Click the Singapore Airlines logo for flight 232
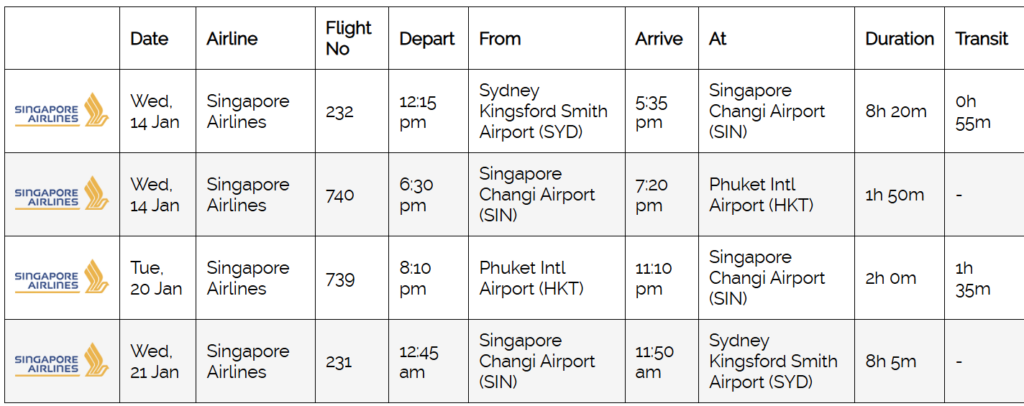 click(62, 111)
